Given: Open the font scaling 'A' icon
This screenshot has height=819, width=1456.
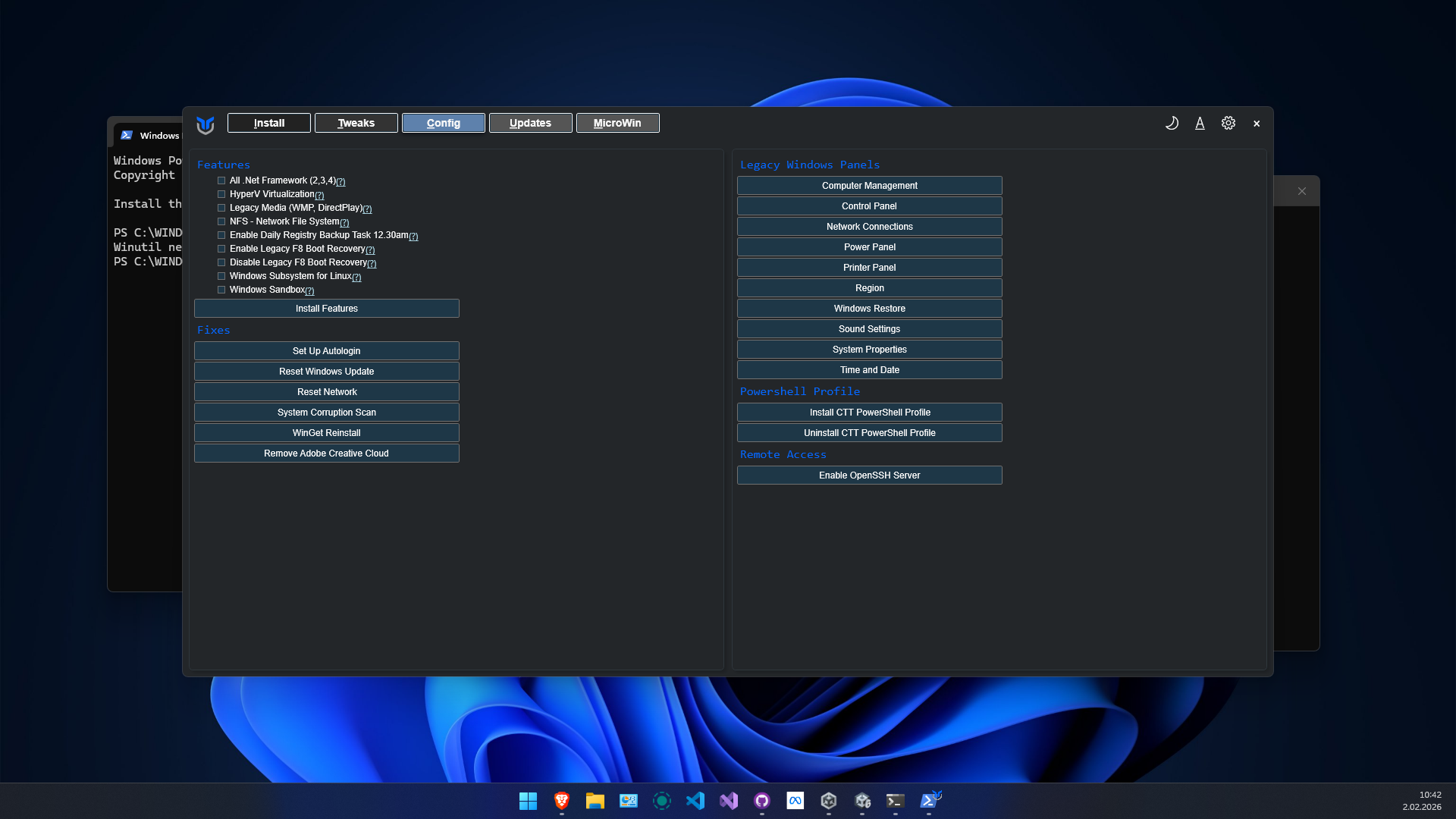Looking at the screenshot, I should click(x=1200, y=123).
